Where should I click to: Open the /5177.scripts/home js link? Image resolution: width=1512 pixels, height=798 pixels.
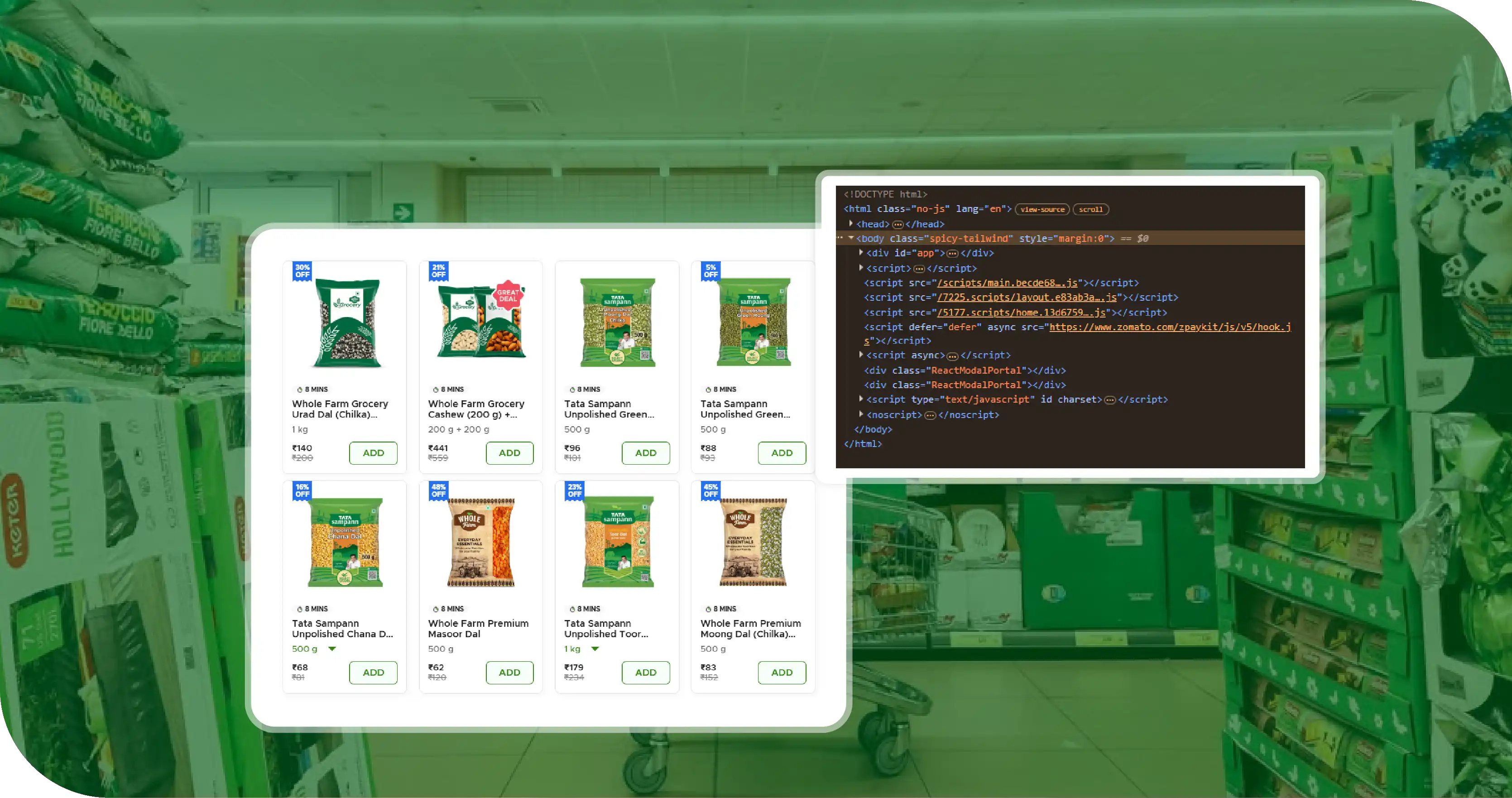pyautogui.click(x=1021, y=312)
